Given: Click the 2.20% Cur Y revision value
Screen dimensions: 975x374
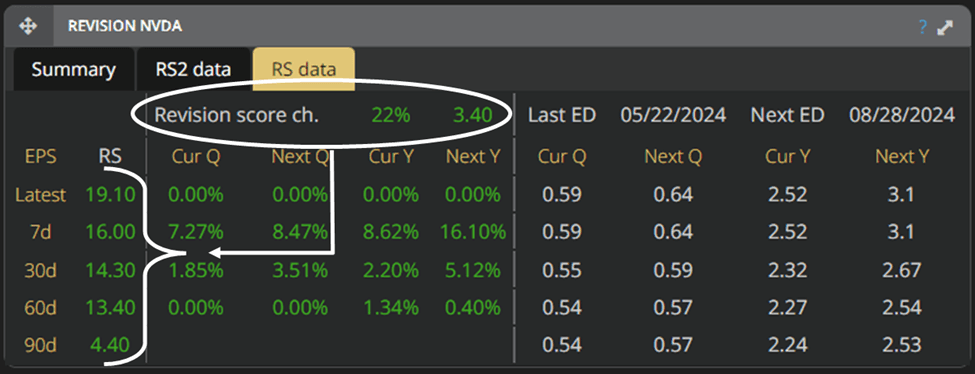Looking at the screenshot, I should point(391,271).
